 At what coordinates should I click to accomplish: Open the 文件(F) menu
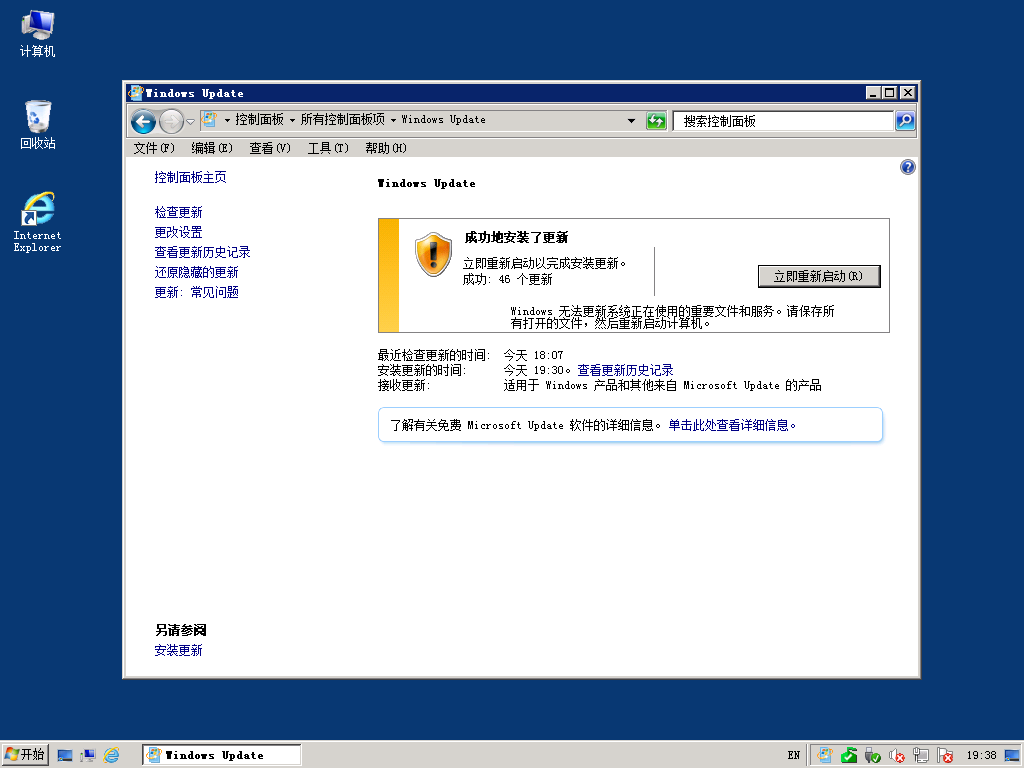(x=154, y=148)
